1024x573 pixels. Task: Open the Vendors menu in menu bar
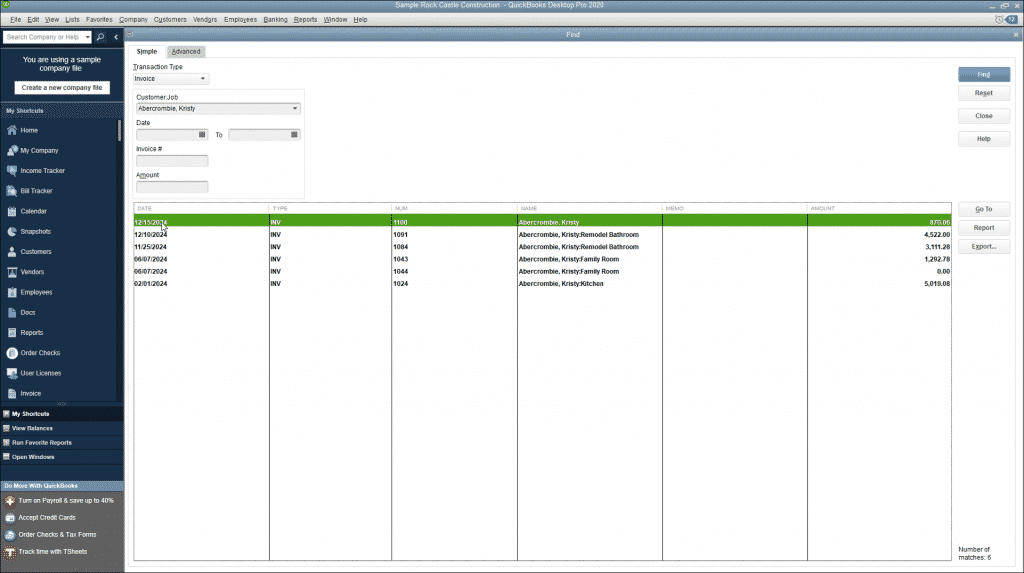pyautogui.click(x=205, y=20)
